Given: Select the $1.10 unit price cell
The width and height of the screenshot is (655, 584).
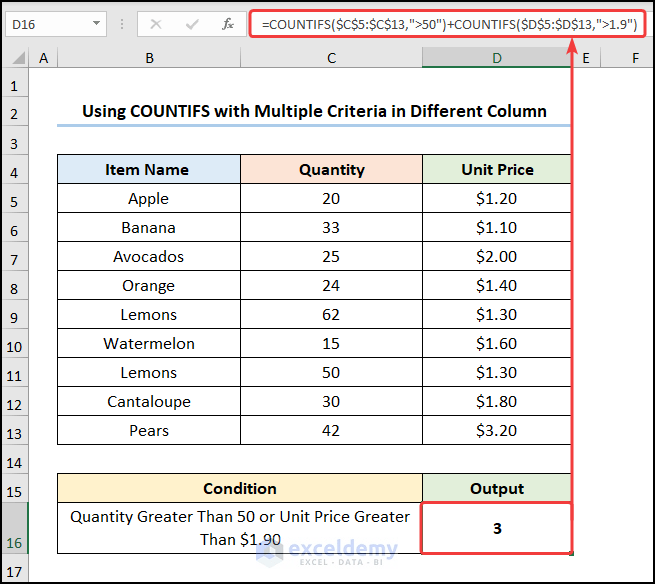Looking at the screenshot, I should [497, 227].
